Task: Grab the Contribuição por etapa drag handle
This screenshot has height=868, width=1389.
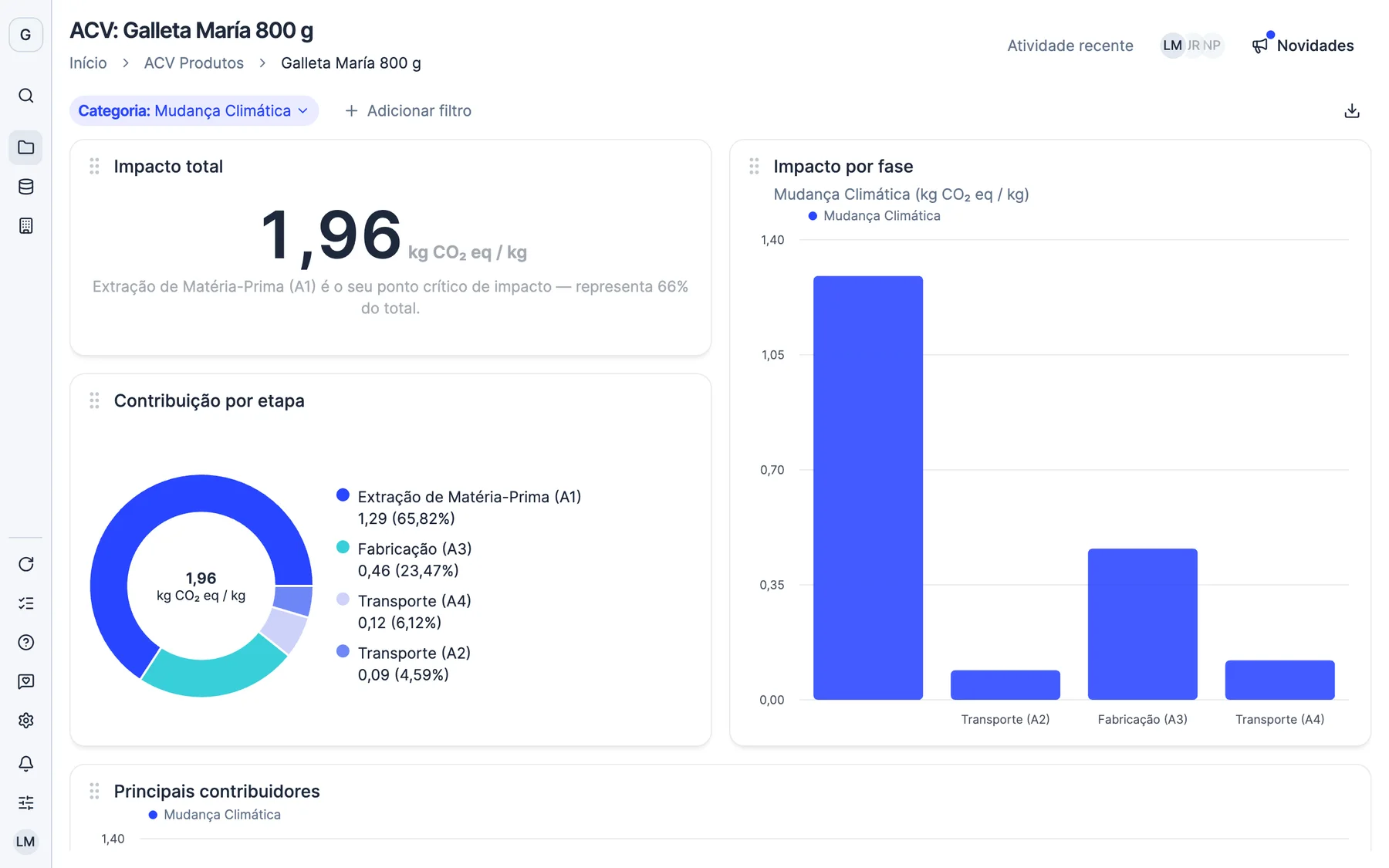Action: click(x=94, y=400)
